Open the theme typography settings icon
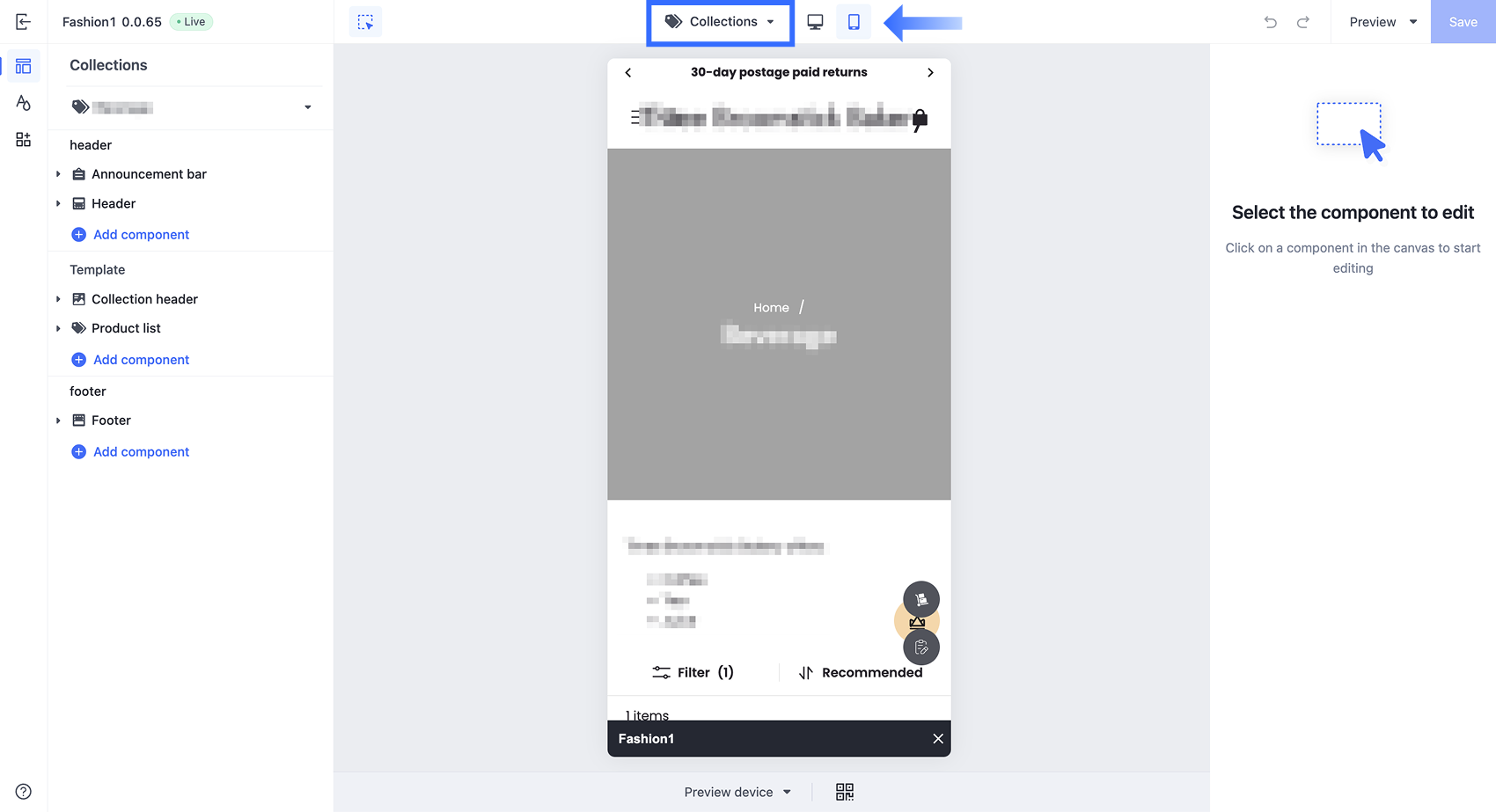Viewport: 1496px width, 812px height. (24, 103)
